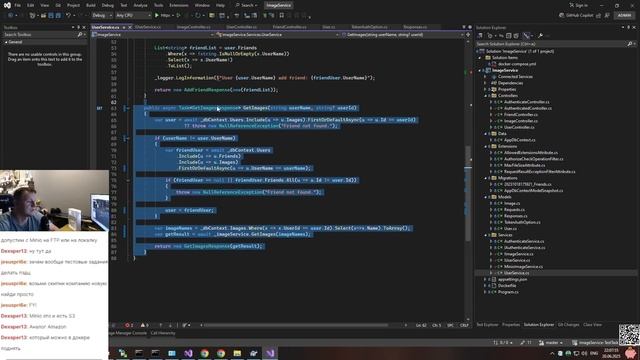Image resolution: width=640 pixels, height=360 pixels.
Task: Select AppDbContext.cs in Solution Explorer
Action: coord(519,140)
